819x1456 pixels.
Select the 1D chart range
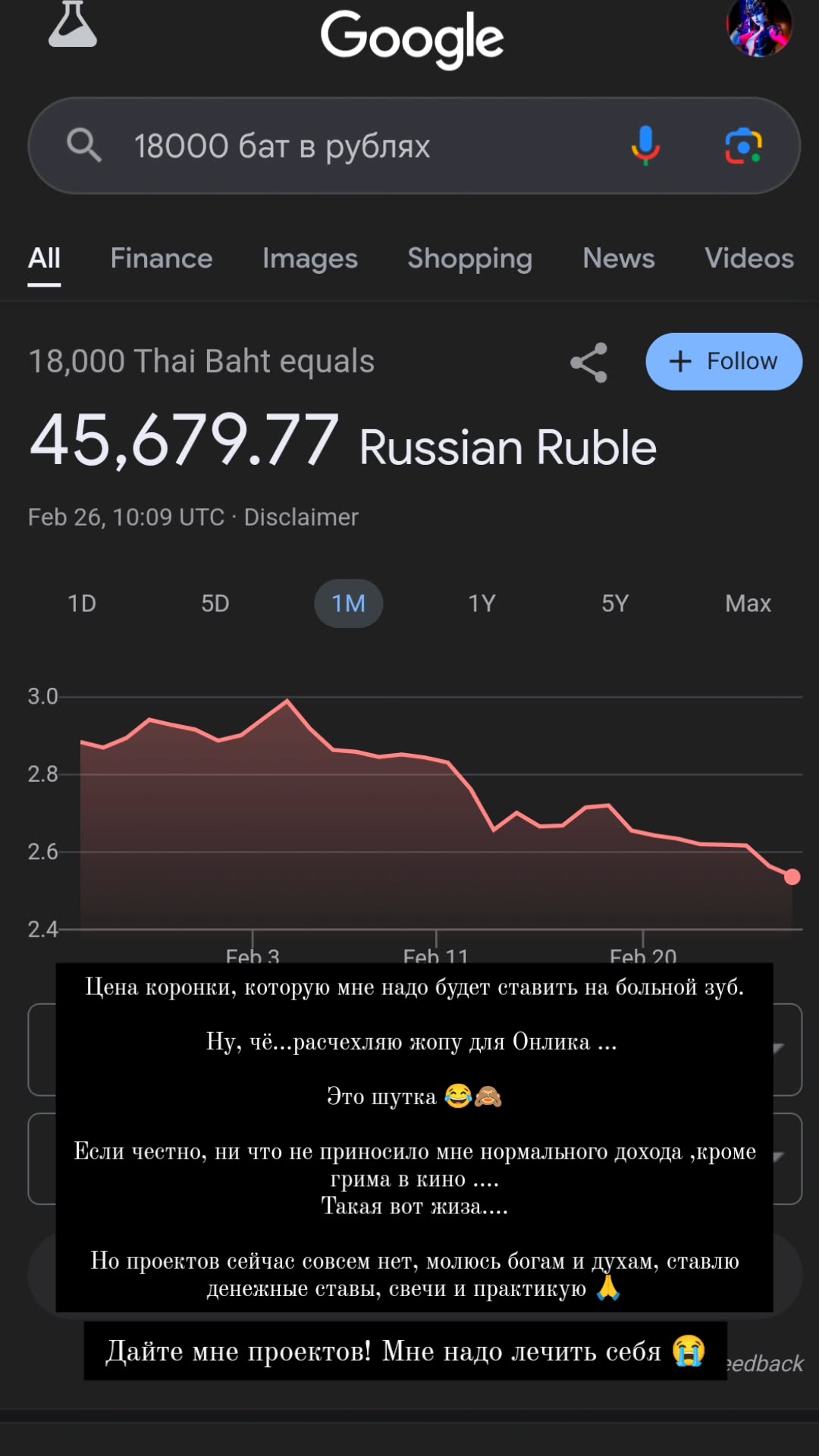click(x=82, y=604)
